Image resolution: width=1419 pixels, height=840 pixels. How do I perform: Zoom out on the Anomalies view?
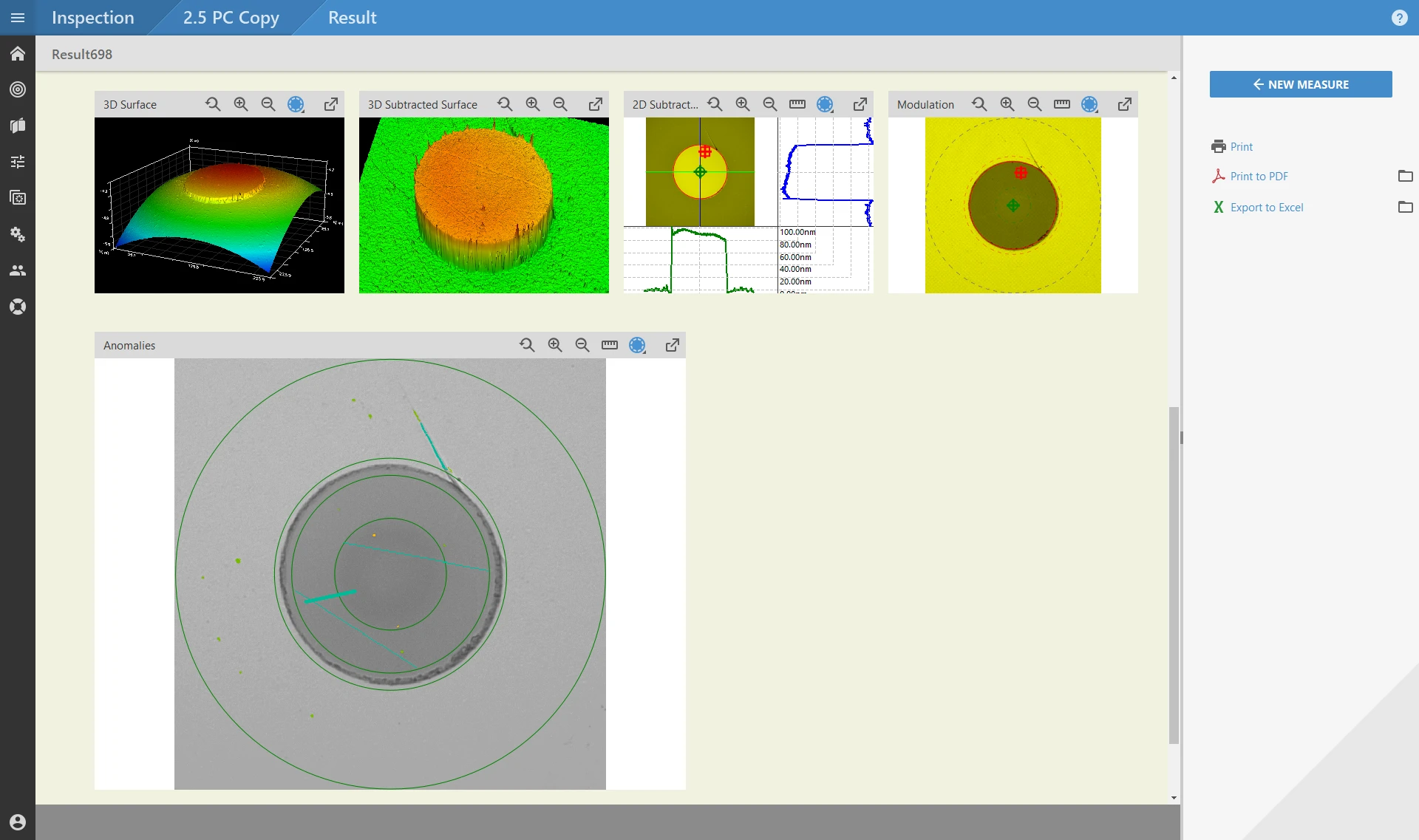point(582,345)
